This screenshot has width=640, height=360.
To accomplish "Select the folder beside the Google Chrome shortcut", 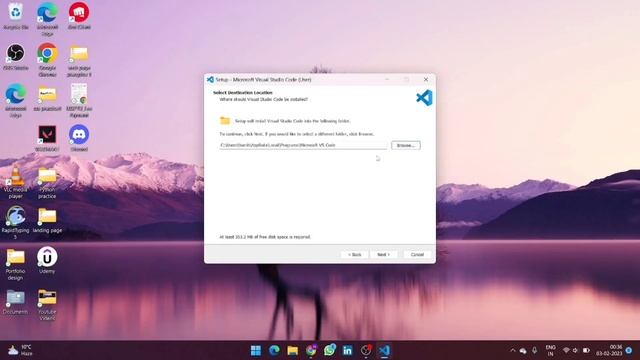I will (x=79, y=59).
